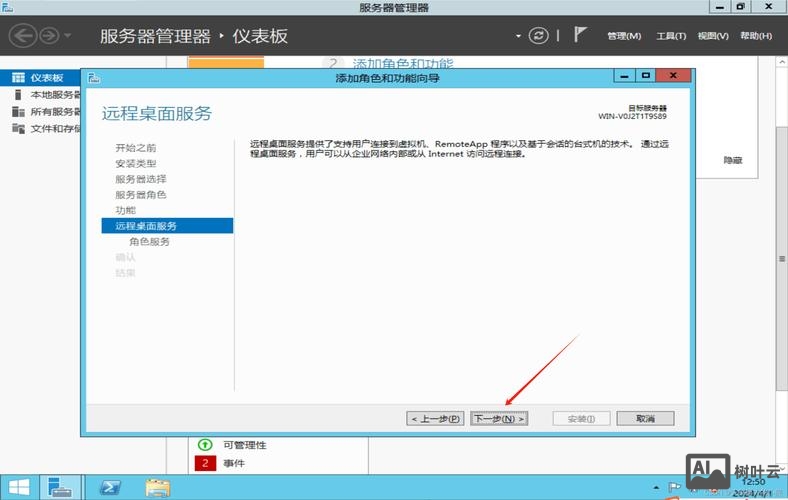
Task: Click the back navigation arrow in Server Manager
Action: [23, 36]
